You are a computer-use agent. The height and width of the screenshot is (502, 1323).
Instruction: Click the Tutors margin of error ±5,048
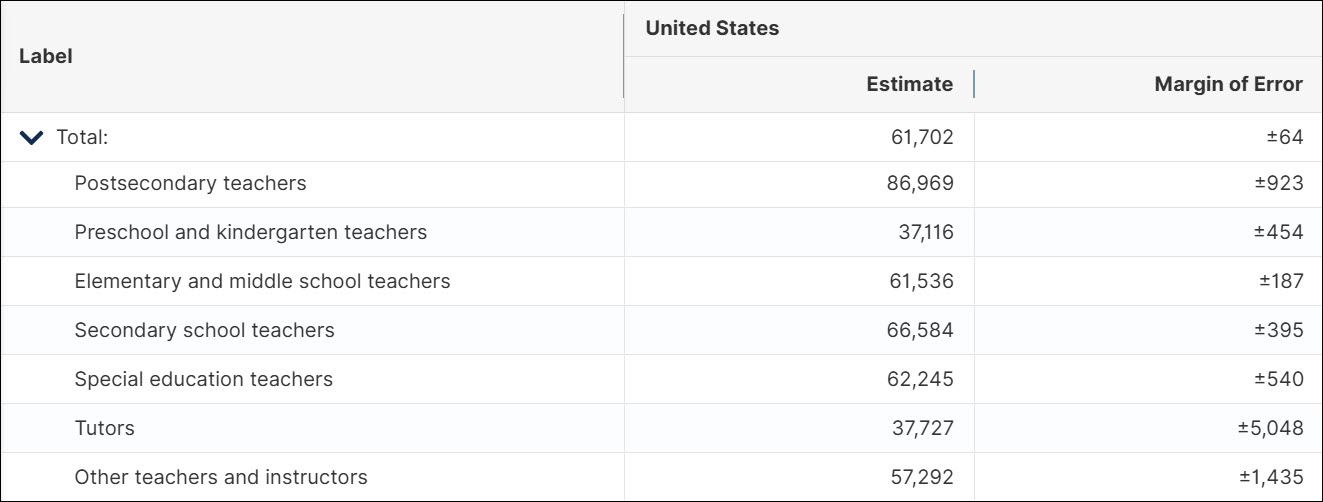(x=1270, y=428)
